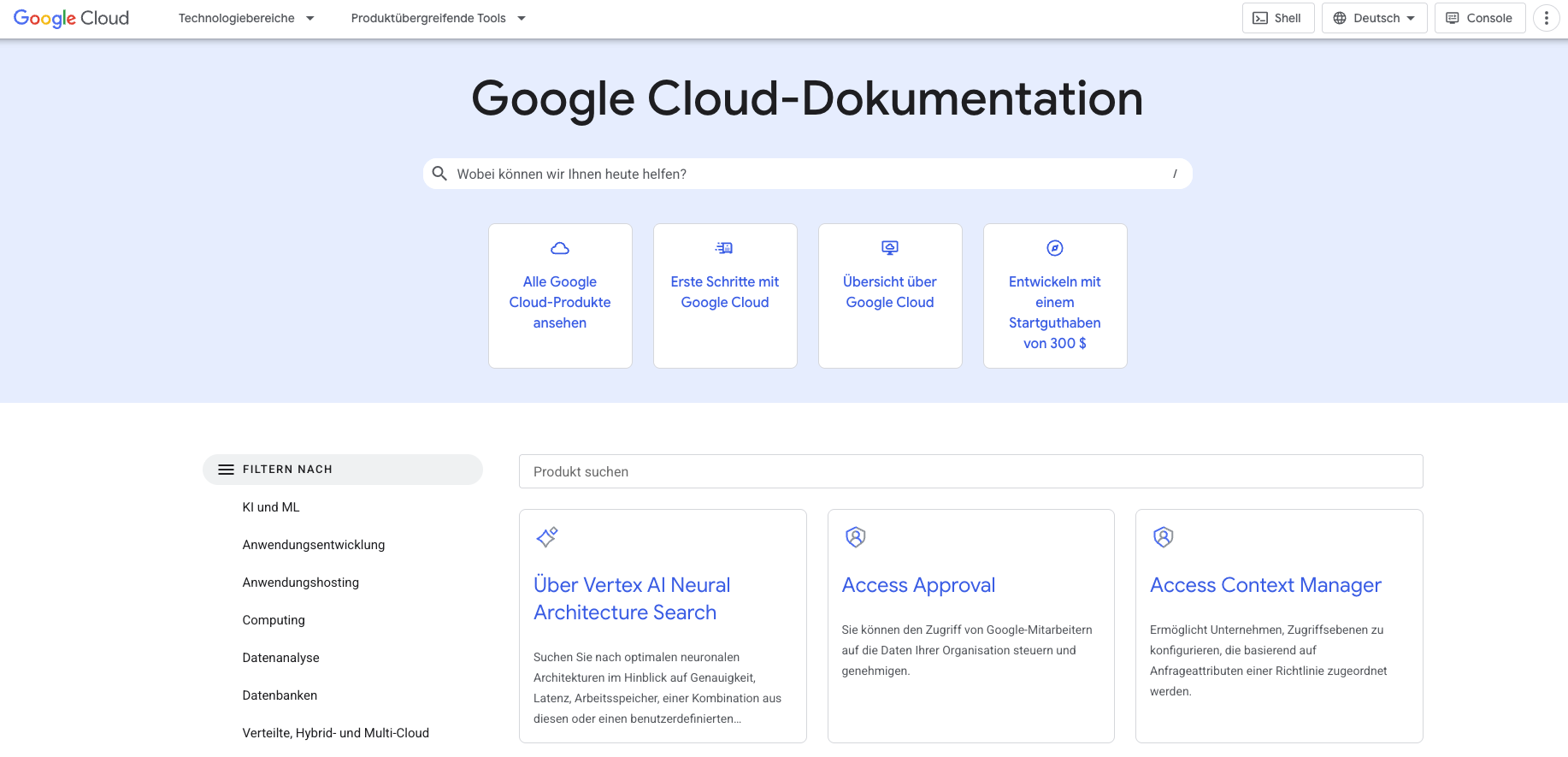This screenshot has width=1568, height=757.
Task: Click description 'Ermöglicht Unternehmen, Zugriffsebenen zu'
Action: pyautogui.click(x=1266, y=630)
